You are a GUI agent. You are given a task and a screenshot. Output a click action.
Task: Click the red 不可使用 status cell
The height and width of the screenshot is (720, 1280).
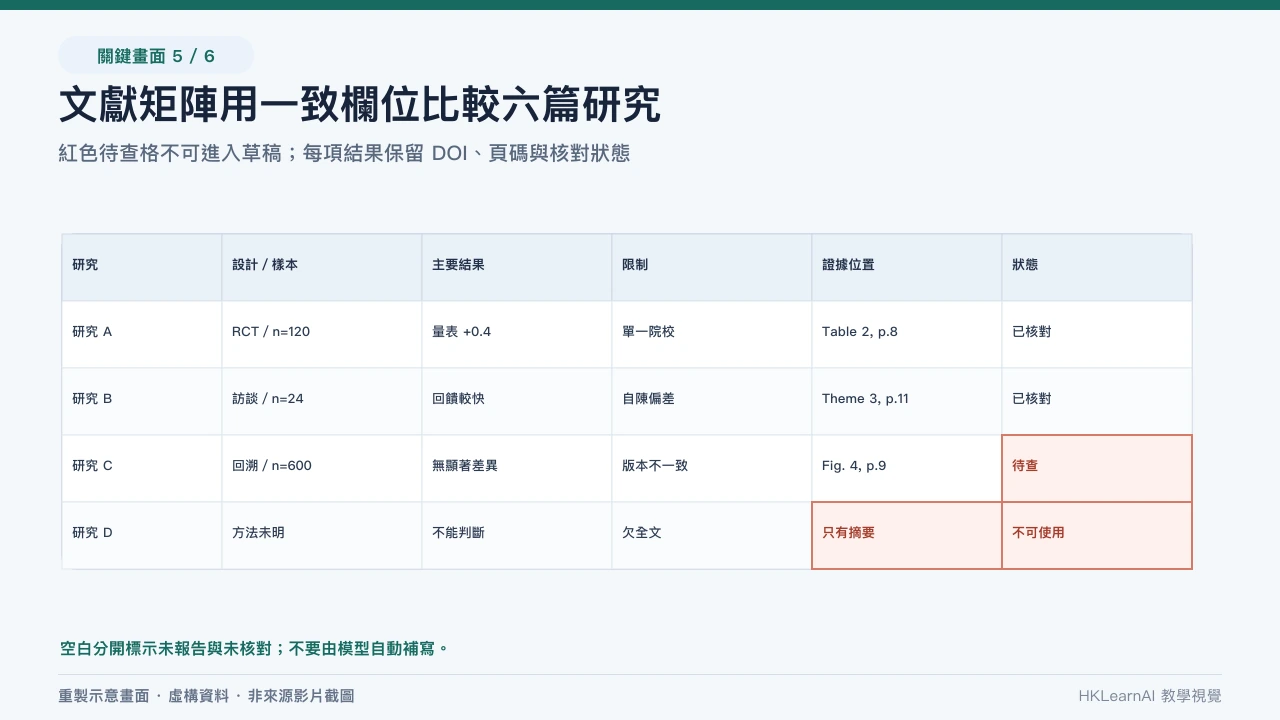(x=1097, y=536)
